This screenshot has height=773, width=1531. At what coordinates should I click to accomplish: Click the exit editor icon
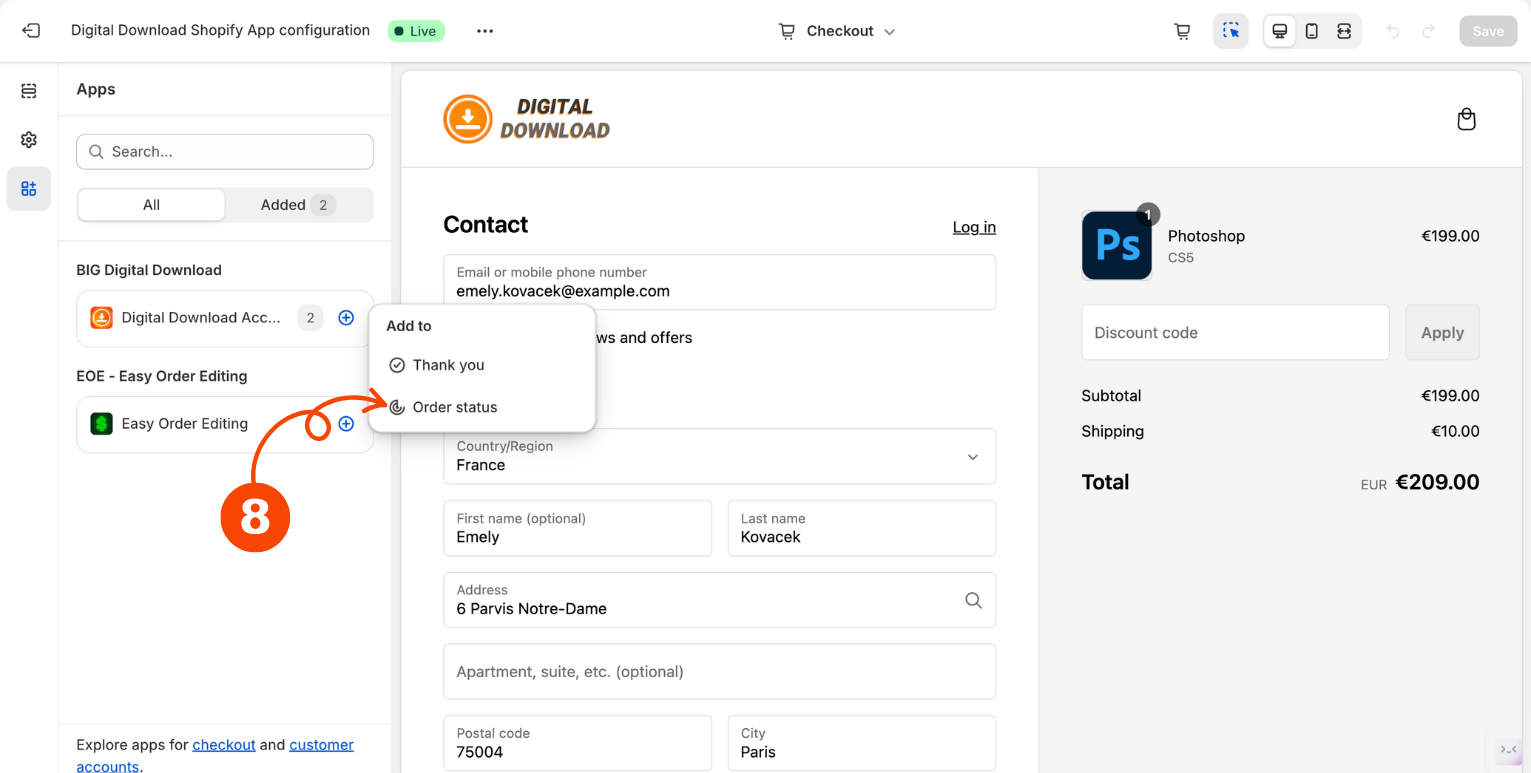click(31, 31)
